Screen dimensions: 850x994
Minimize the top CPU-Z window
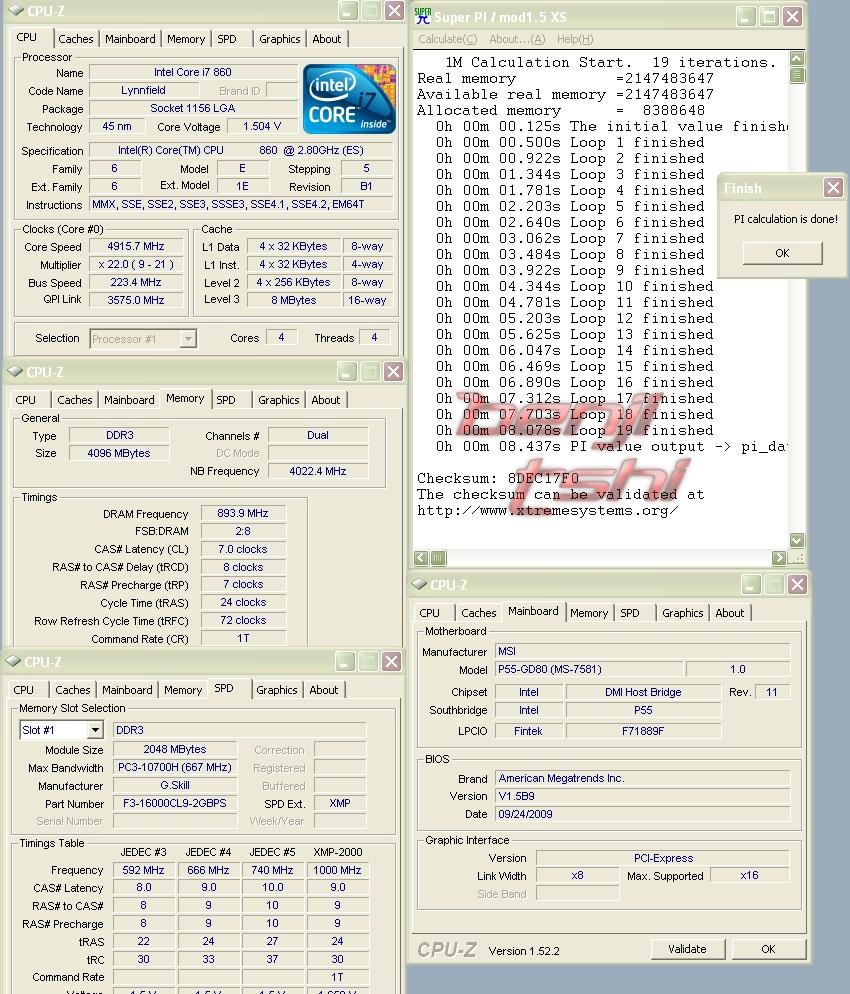(348, 10)
